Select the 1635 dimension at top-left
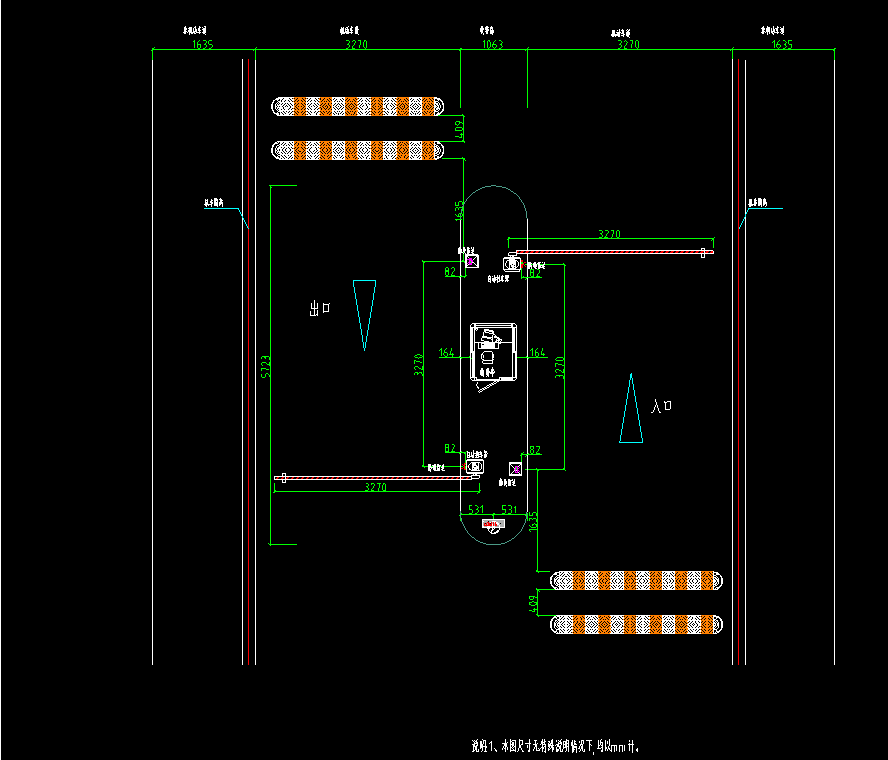The image size is (888, 760). coord(202,45)
